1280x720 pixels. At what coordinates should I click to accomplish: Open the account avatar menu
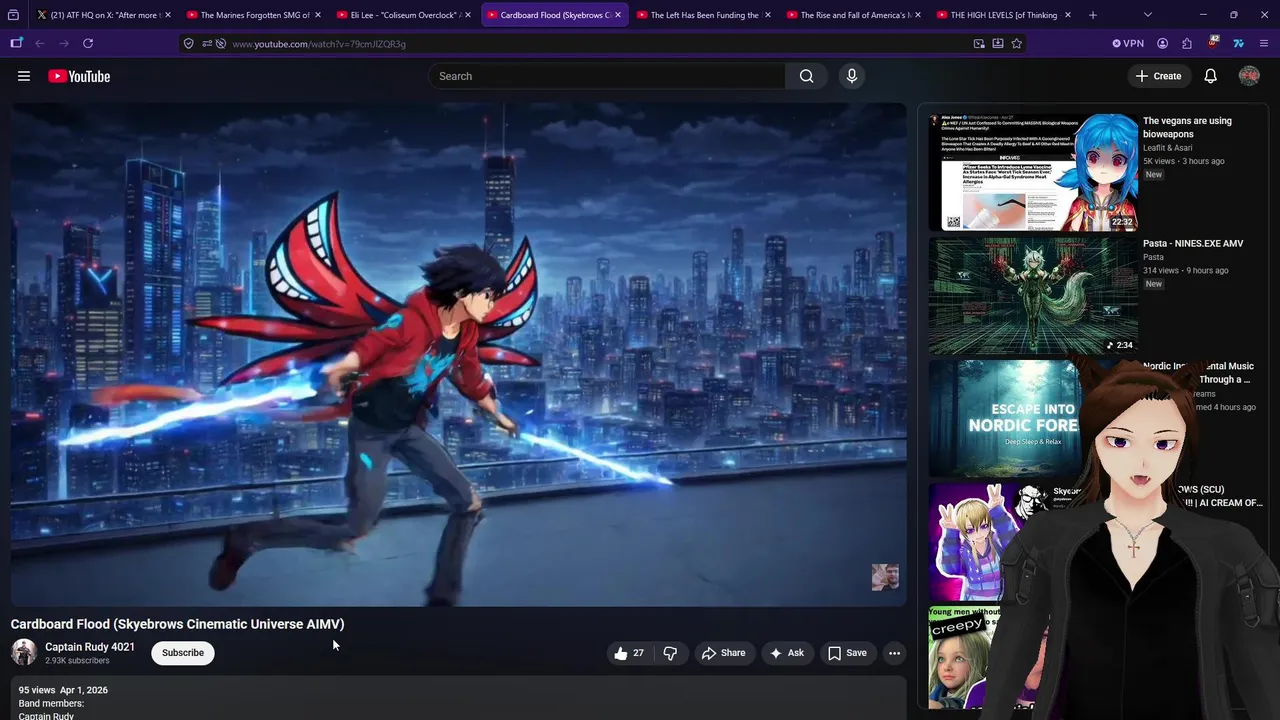1249,76
